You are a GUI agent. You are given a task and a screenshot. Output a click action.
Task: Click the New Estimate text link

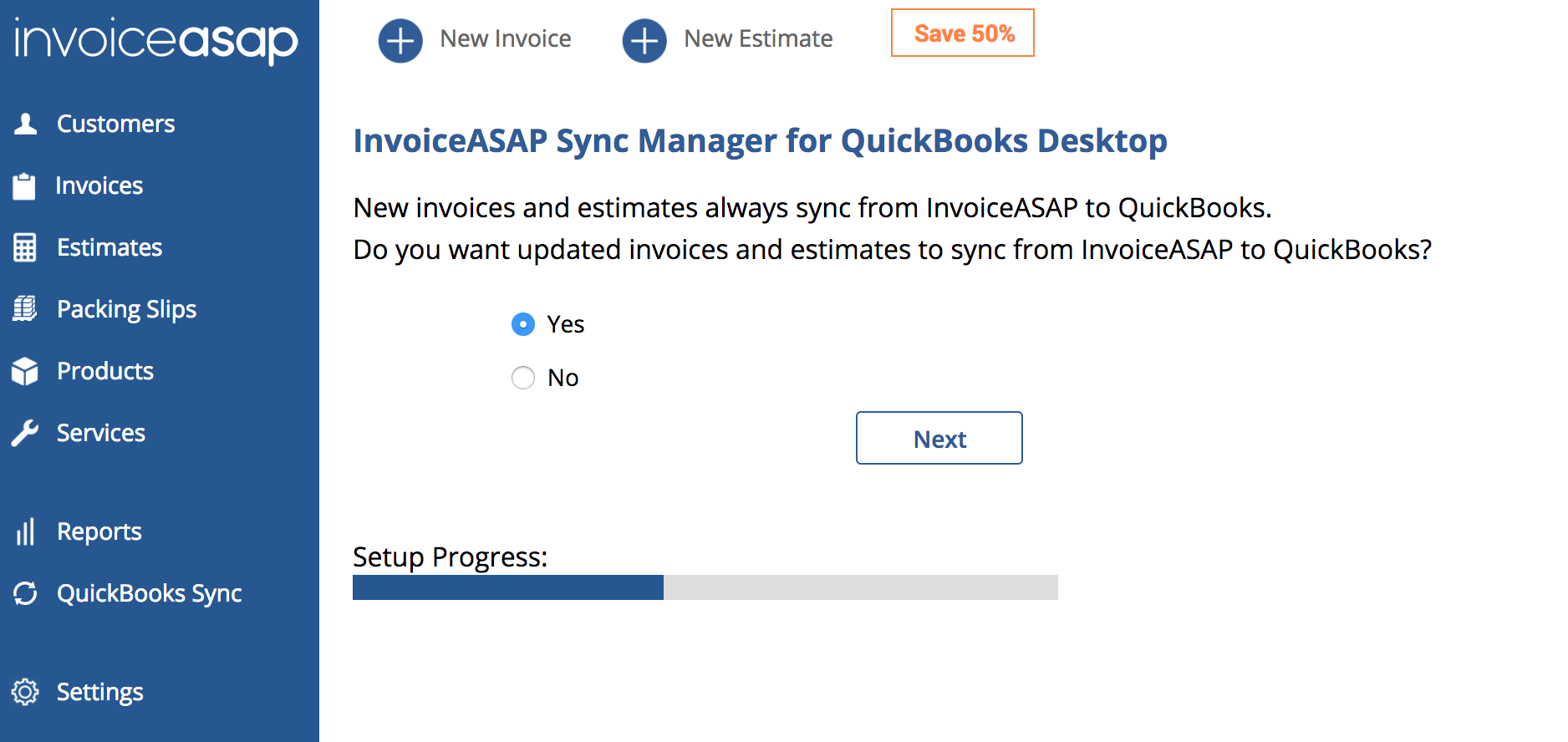tap(759, 38)
